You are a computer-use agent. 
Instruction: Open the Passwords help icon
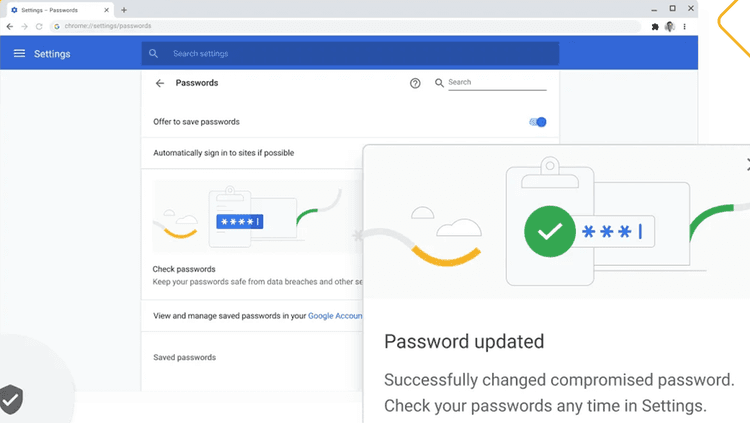(415, 83)
